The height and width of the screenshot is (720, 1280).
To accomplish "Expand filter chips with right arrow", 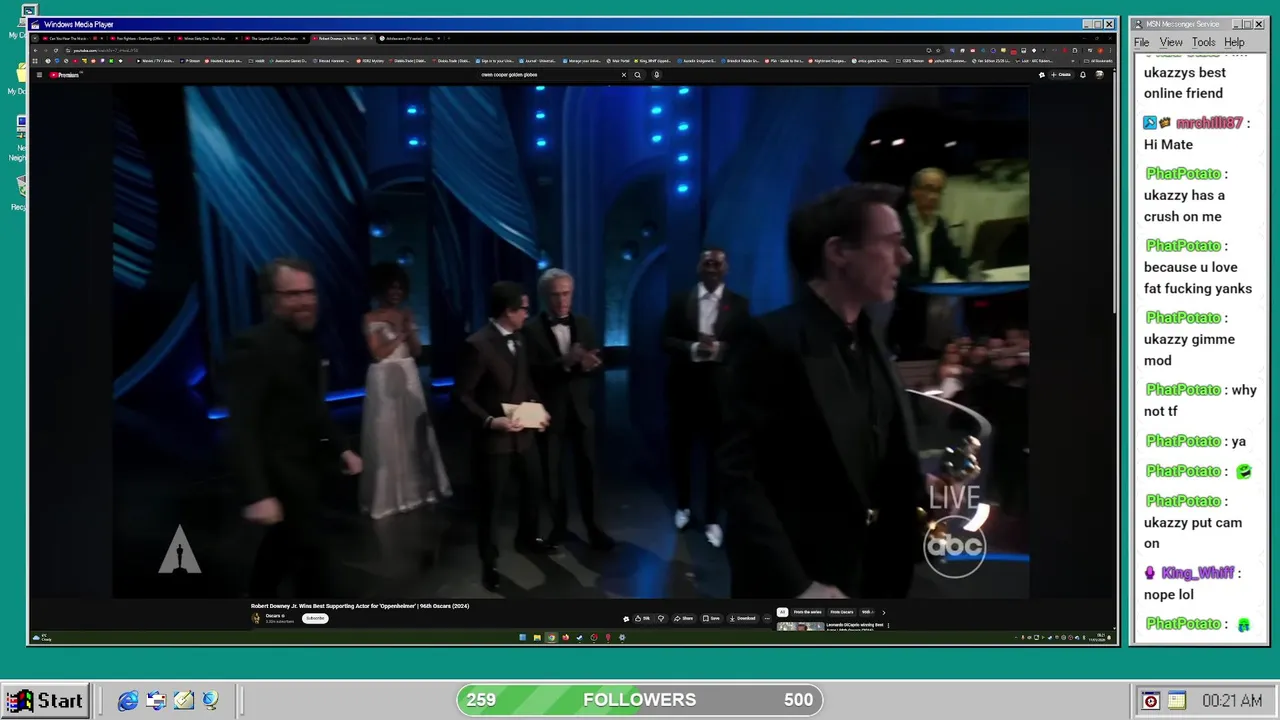I will click(x=883, y=612).
